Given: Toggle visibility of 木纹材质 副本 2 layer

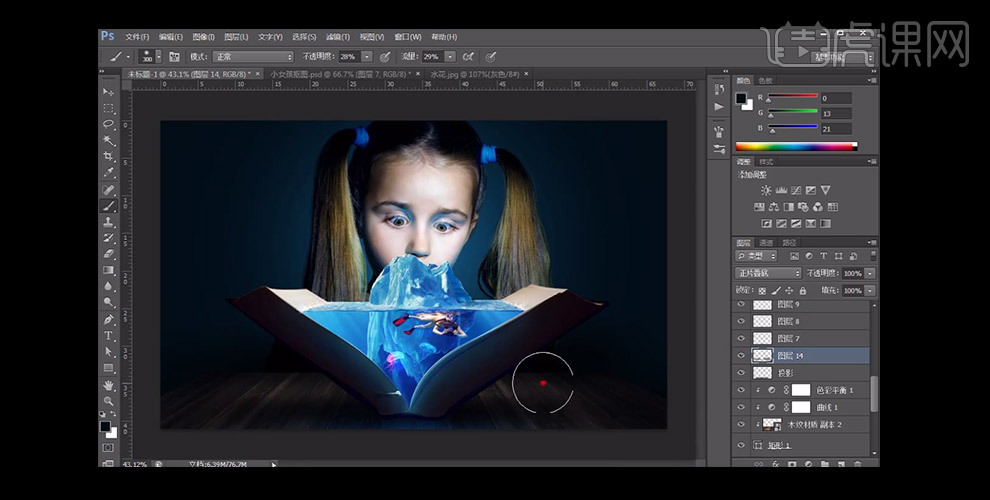Looking at the screenshot, I should click(x=741, y=425).
